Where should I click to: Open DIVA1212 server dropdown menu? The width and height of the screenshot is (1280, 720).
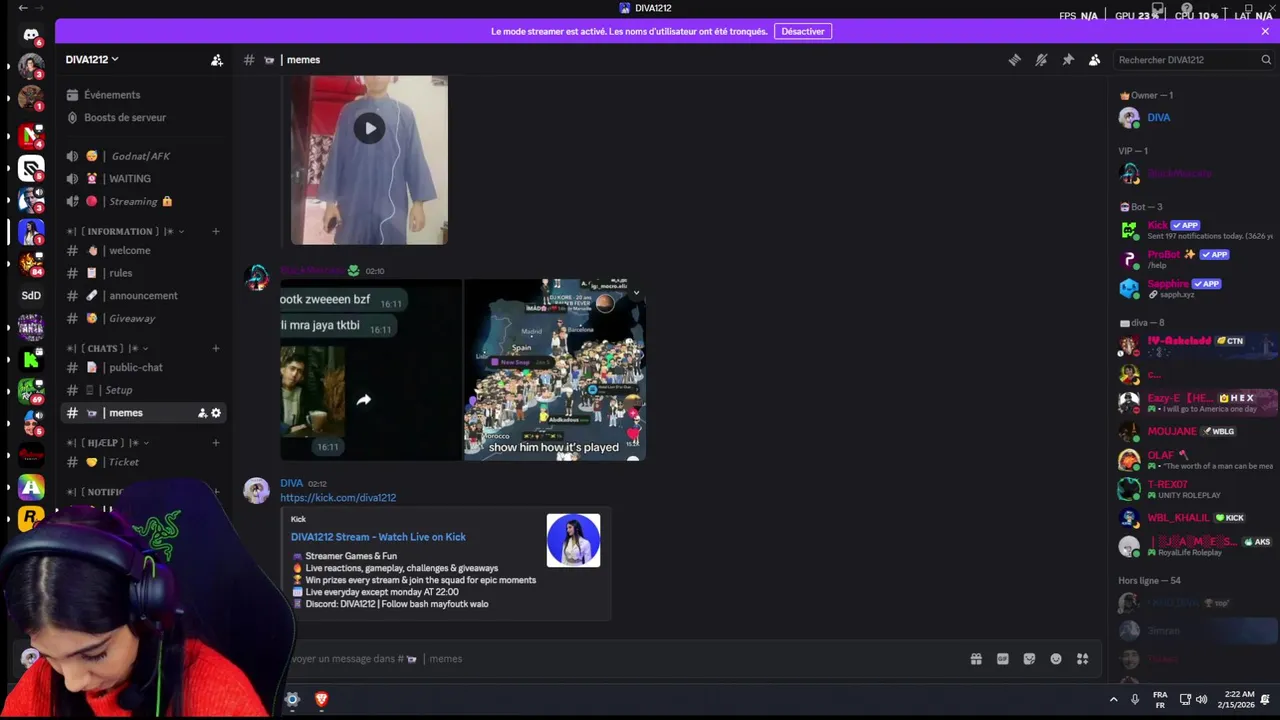click(x=92, y=60)
